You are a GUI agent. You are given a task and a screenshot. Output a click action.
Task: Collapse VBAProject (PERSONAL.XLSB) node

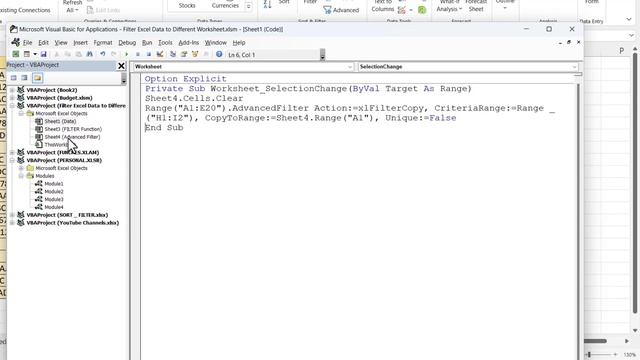12,160
